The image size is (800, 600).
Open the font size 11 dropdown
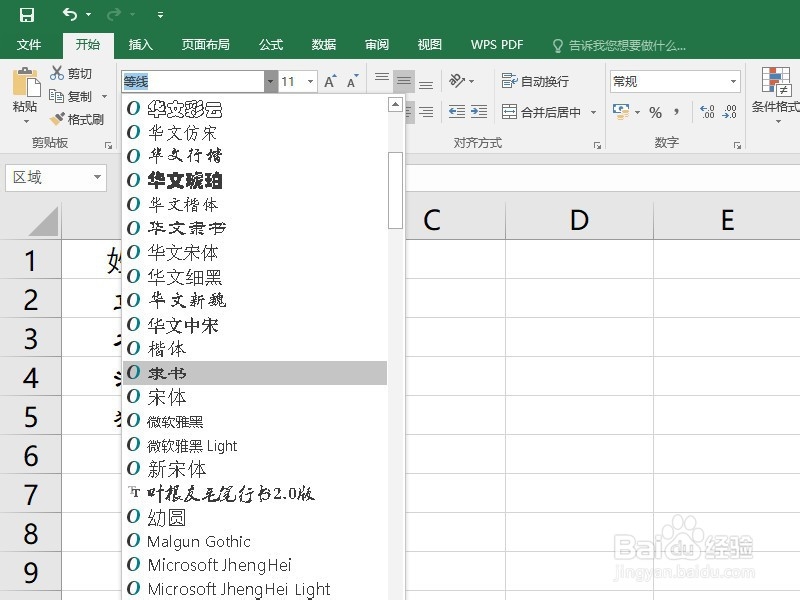[x=310, y=82]
